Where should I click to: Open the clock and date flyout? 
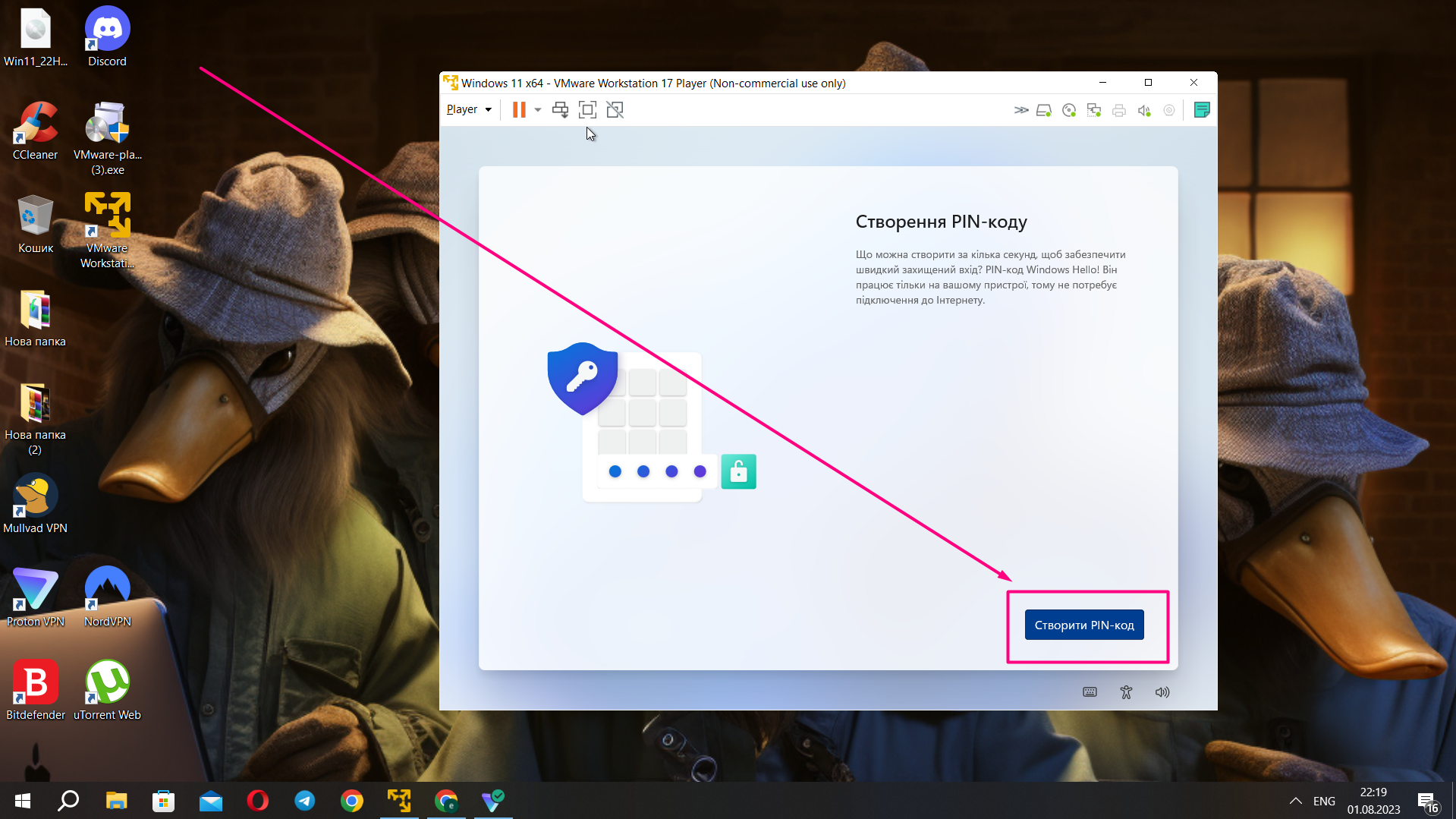(x=1373, y=801)
